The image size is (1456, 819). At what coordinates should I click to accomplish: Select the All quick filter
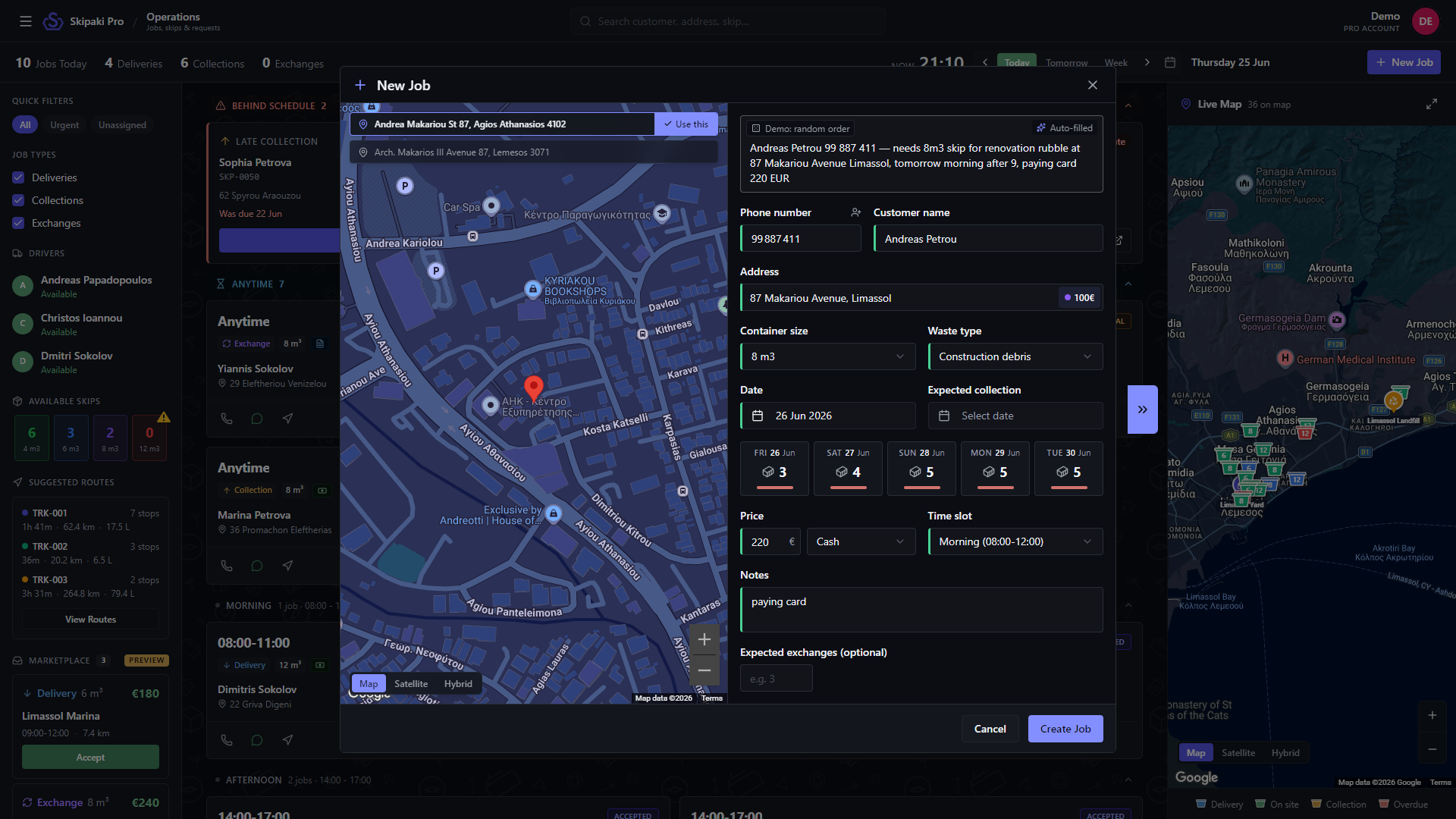tap(25, 125)
